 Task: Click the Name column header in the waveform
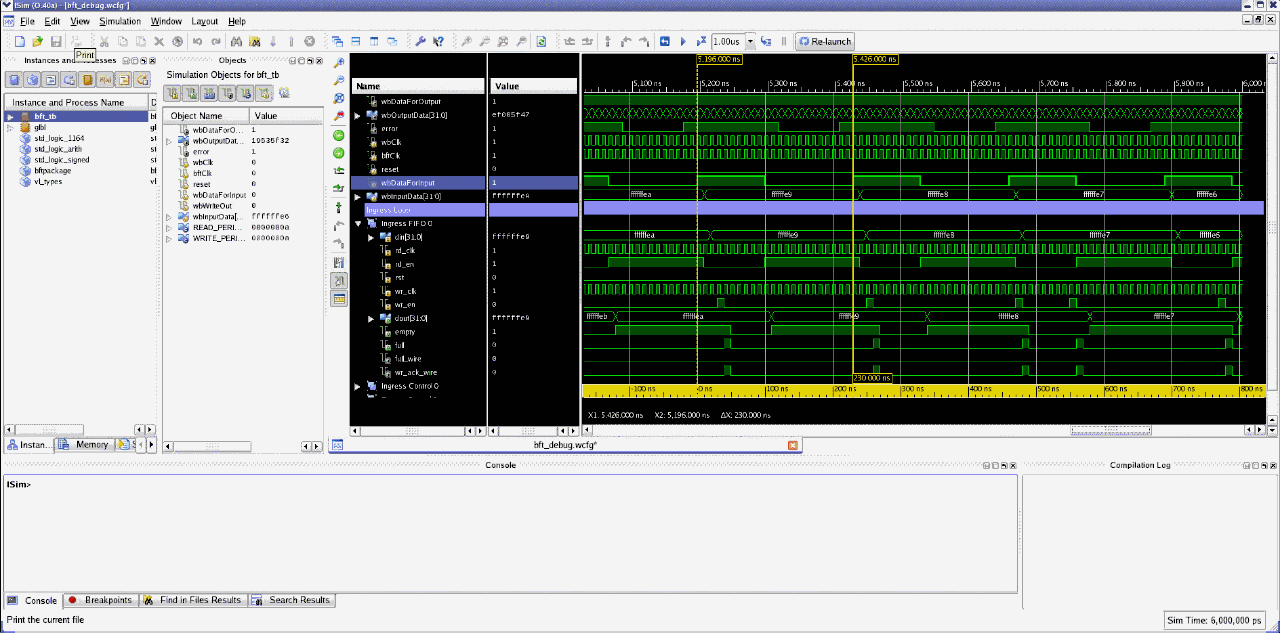(x=419, y=86)
